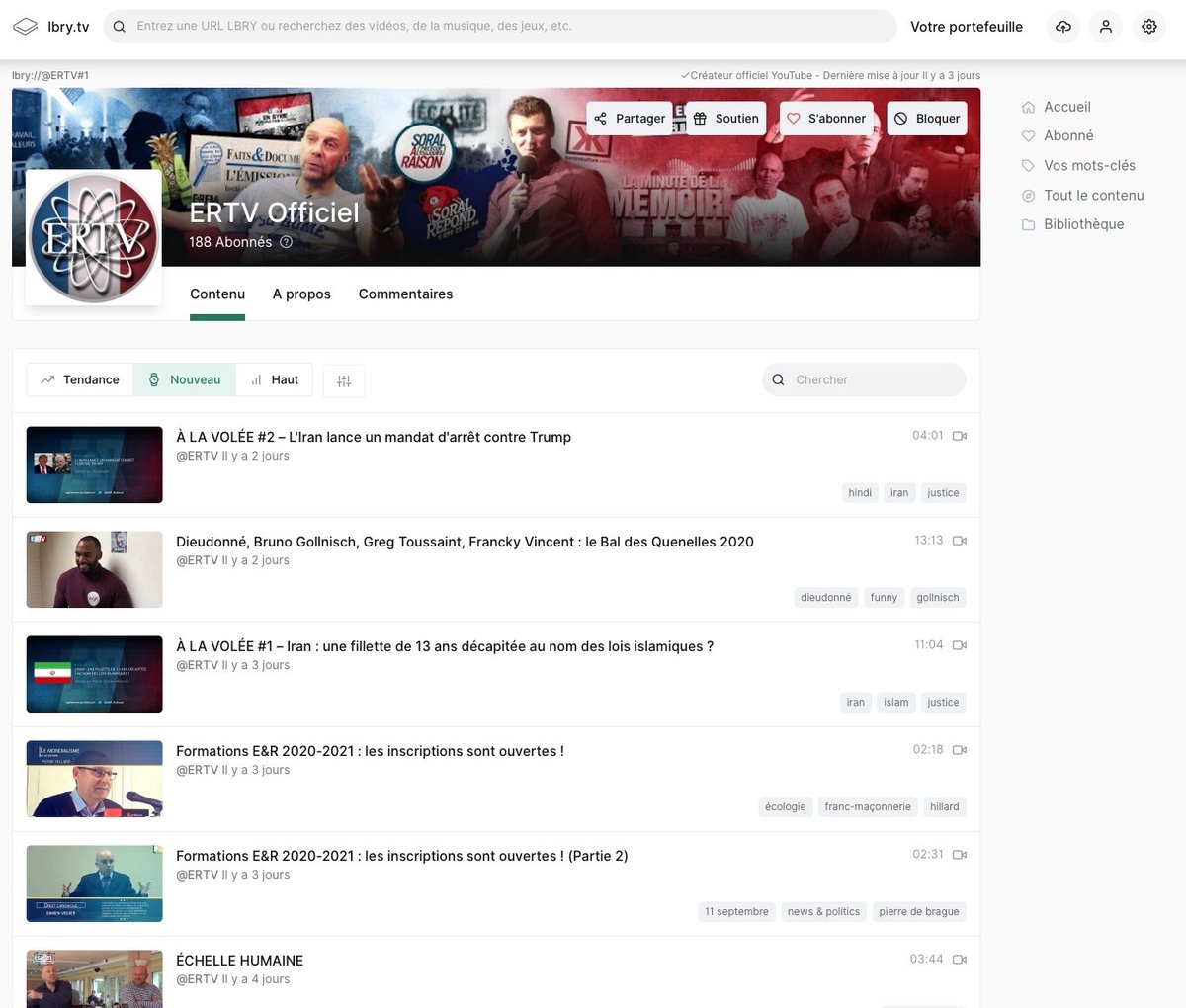1186x1008 pixels.
Task: Subscribe with the S'abonner button
Action: 826,119
